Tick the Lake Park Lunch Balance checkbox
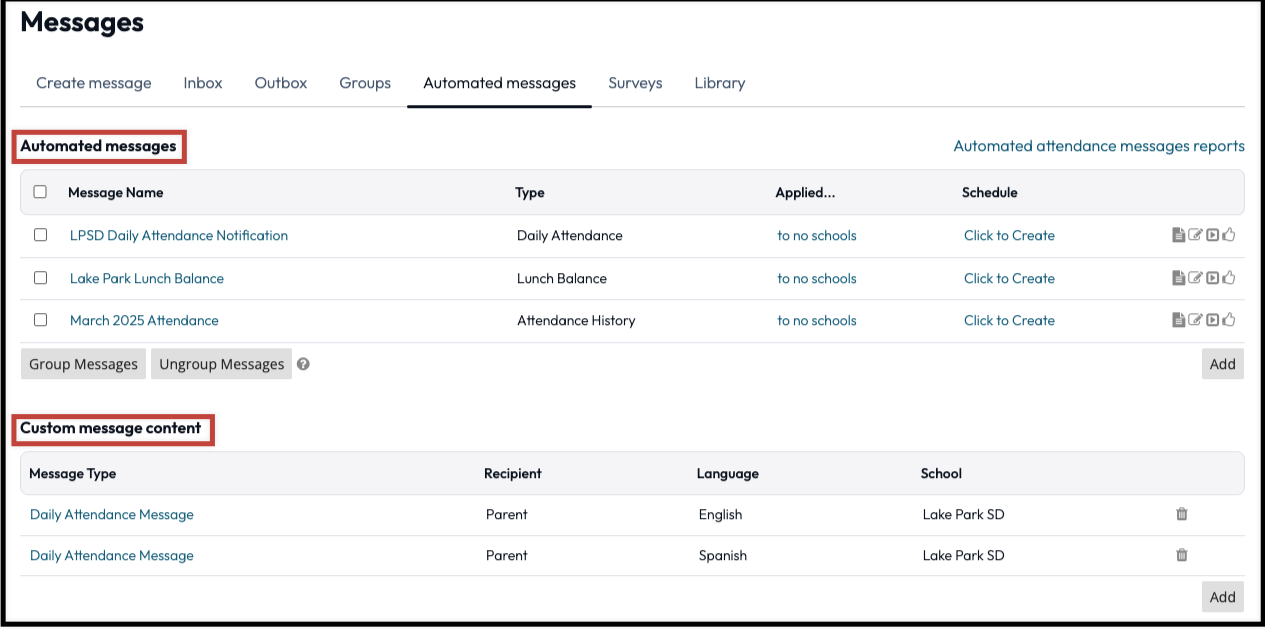 coord(40,278)
